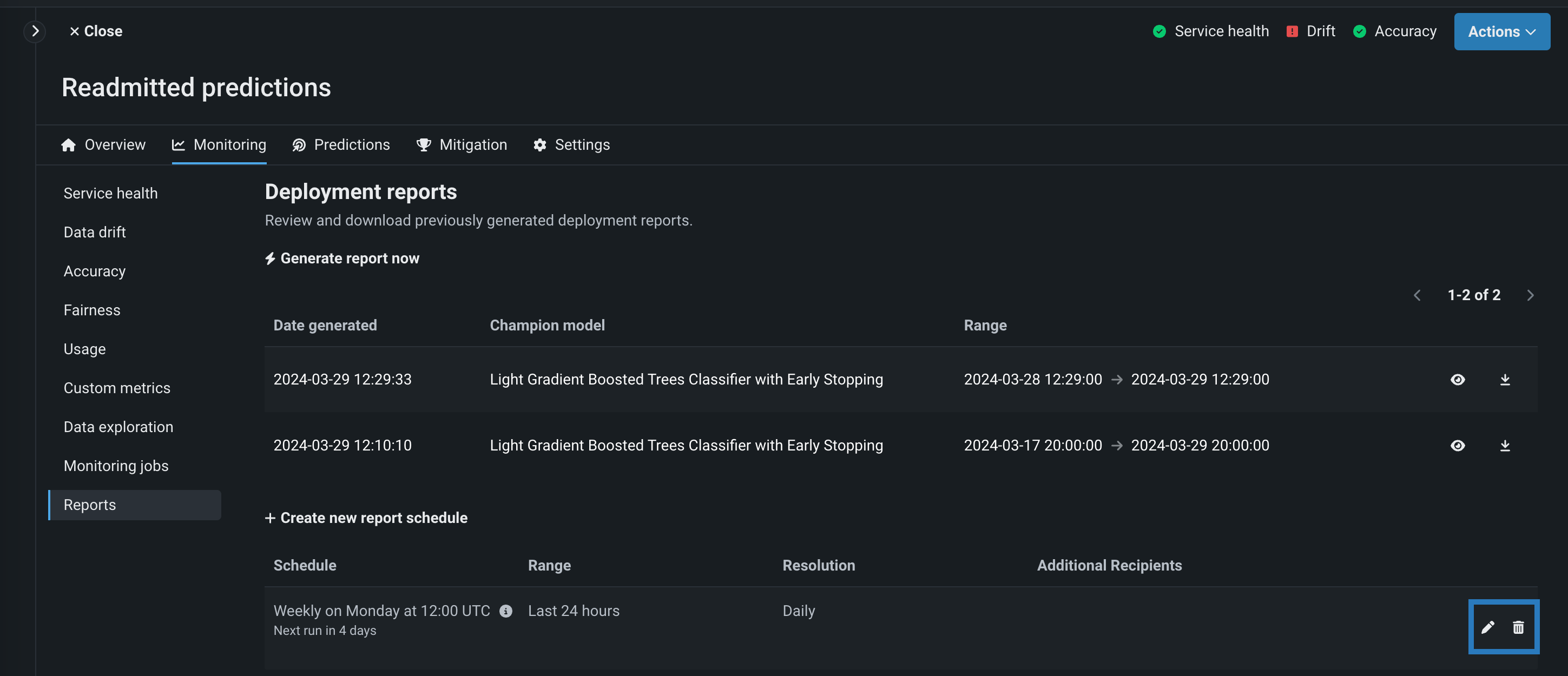Edit the weekly Monday report schedule

(1487, 627)
